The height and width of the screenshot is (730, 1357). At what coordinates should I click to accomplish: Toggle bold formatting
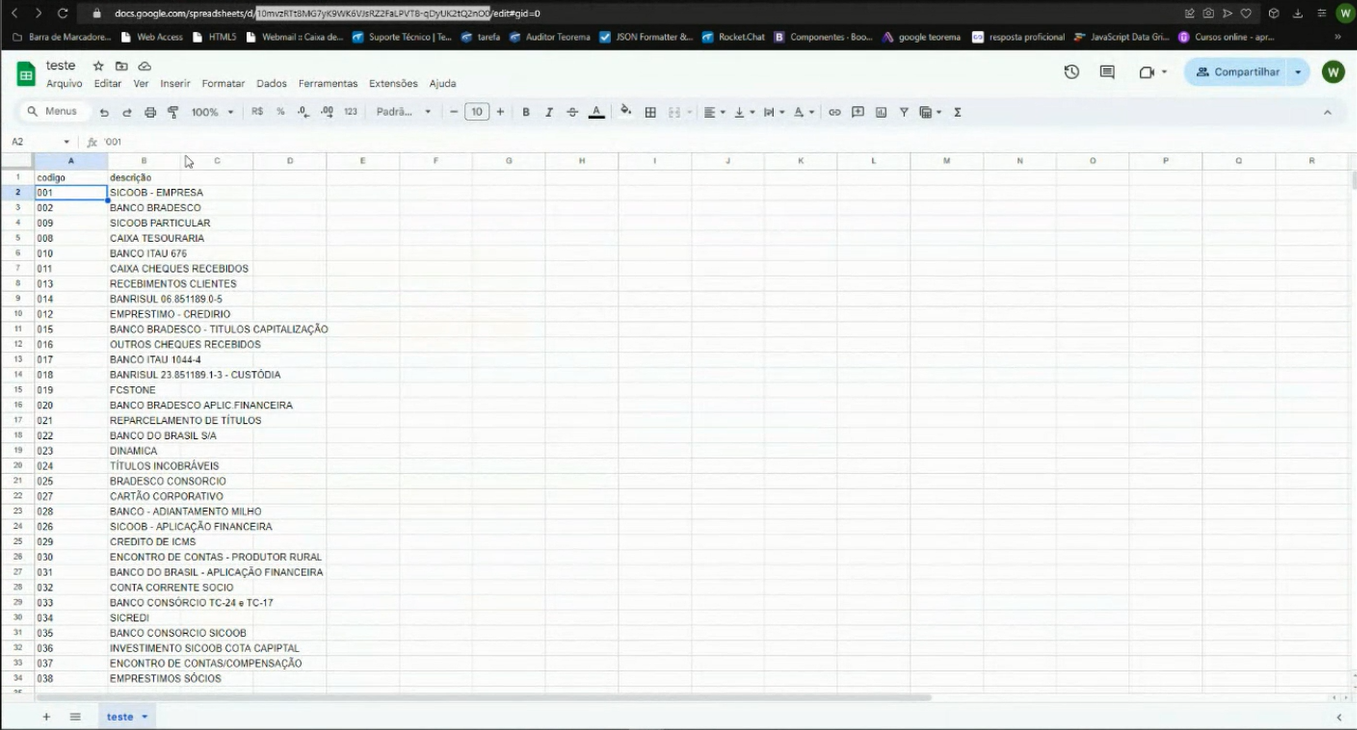[x=526, y=112]
